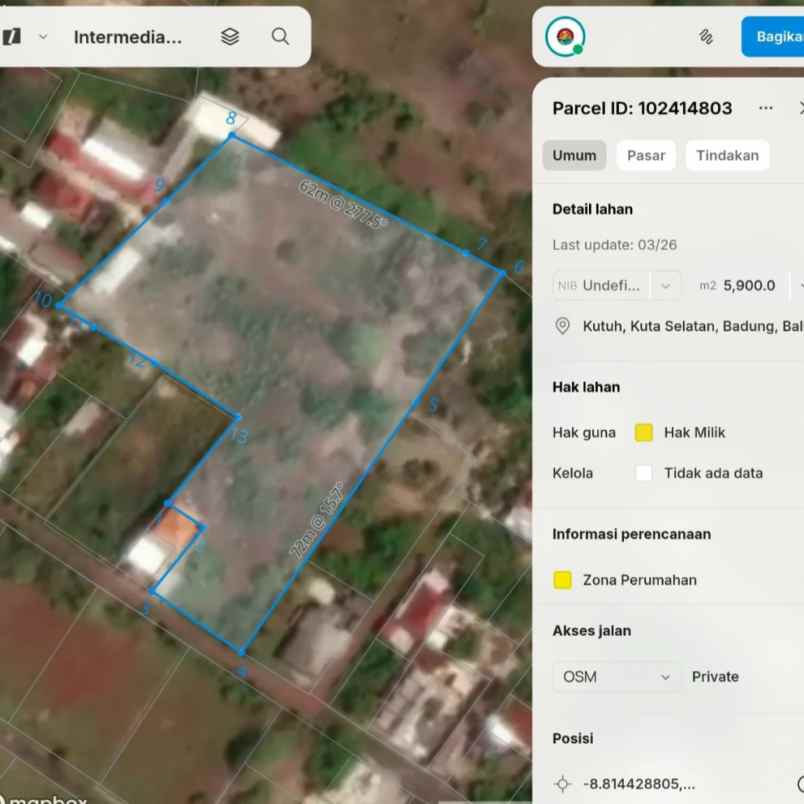Select parcel vertex 13 on map
The height and width of the screenshot is (804, 804).
pyautogui.click(x=238, y=417)
